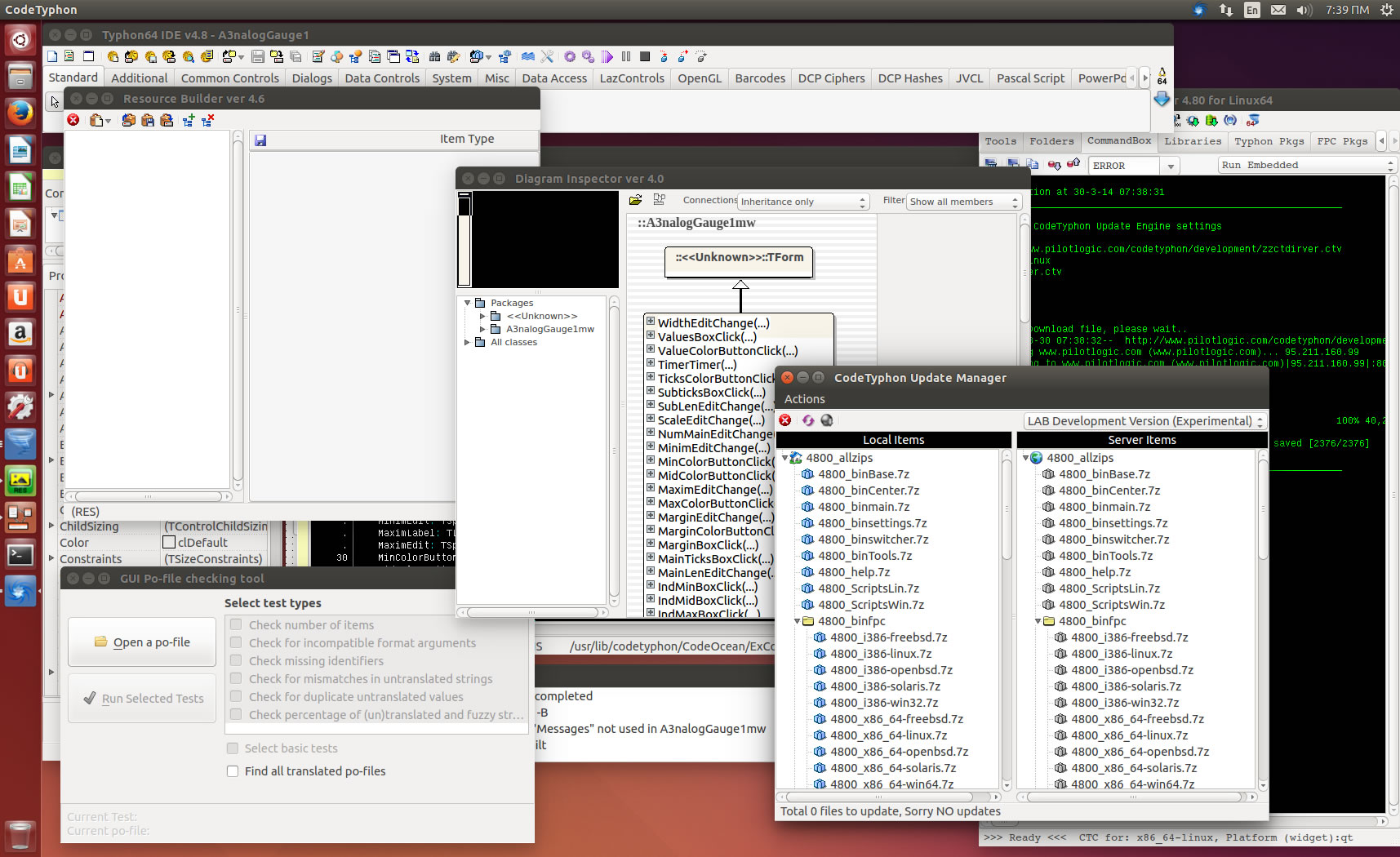This screenshot has height=857, width=1400.
Task: Toggle the 'Select basic tests' checkbox
Action: click(x=233, y=748)
